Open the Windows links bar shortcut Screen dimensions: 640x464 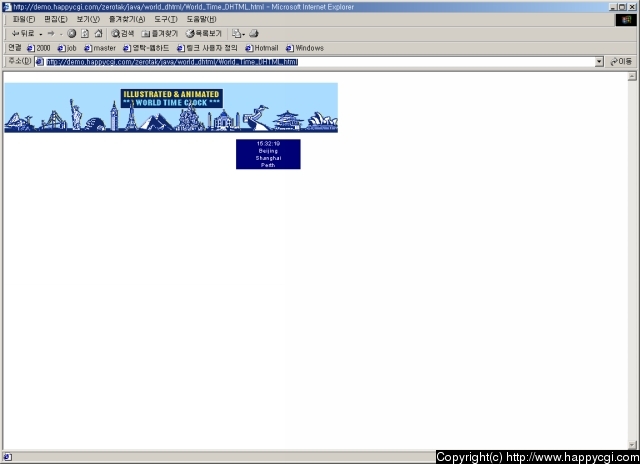pos(305,48)
